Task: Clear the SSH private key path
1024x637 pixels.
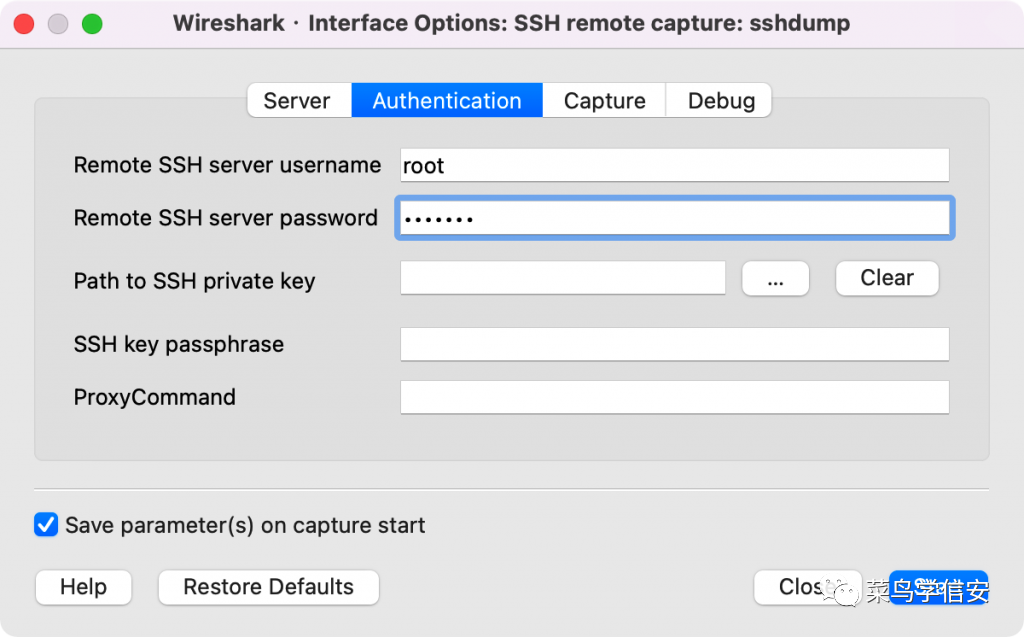Action: 887,278
